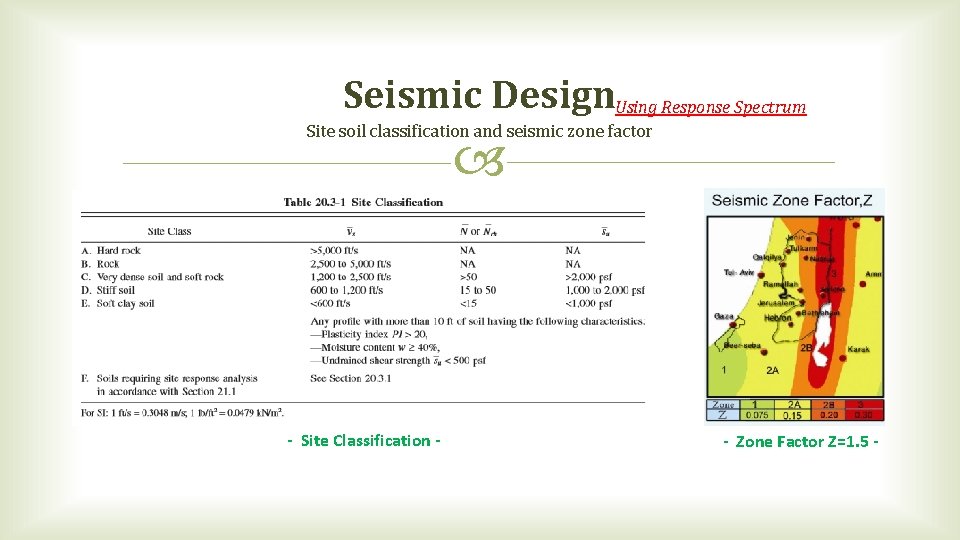Click the '0.075' Z value in legend
Screen dimensions: 960x540
coord(757,415)
